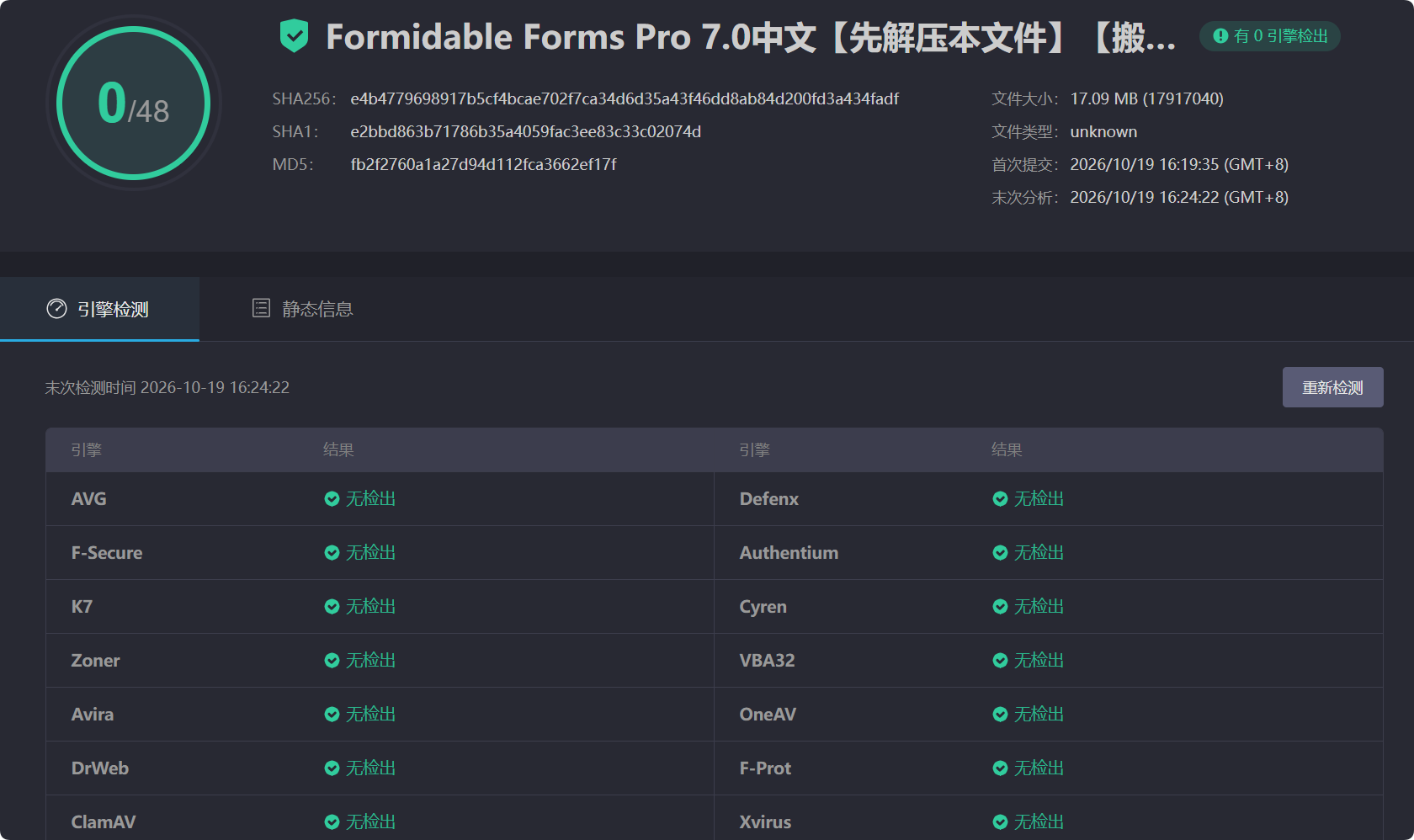Click the AVG engine name
Image resolution: width=1414 pixels, height=840 pixels.
coord(88,498)
